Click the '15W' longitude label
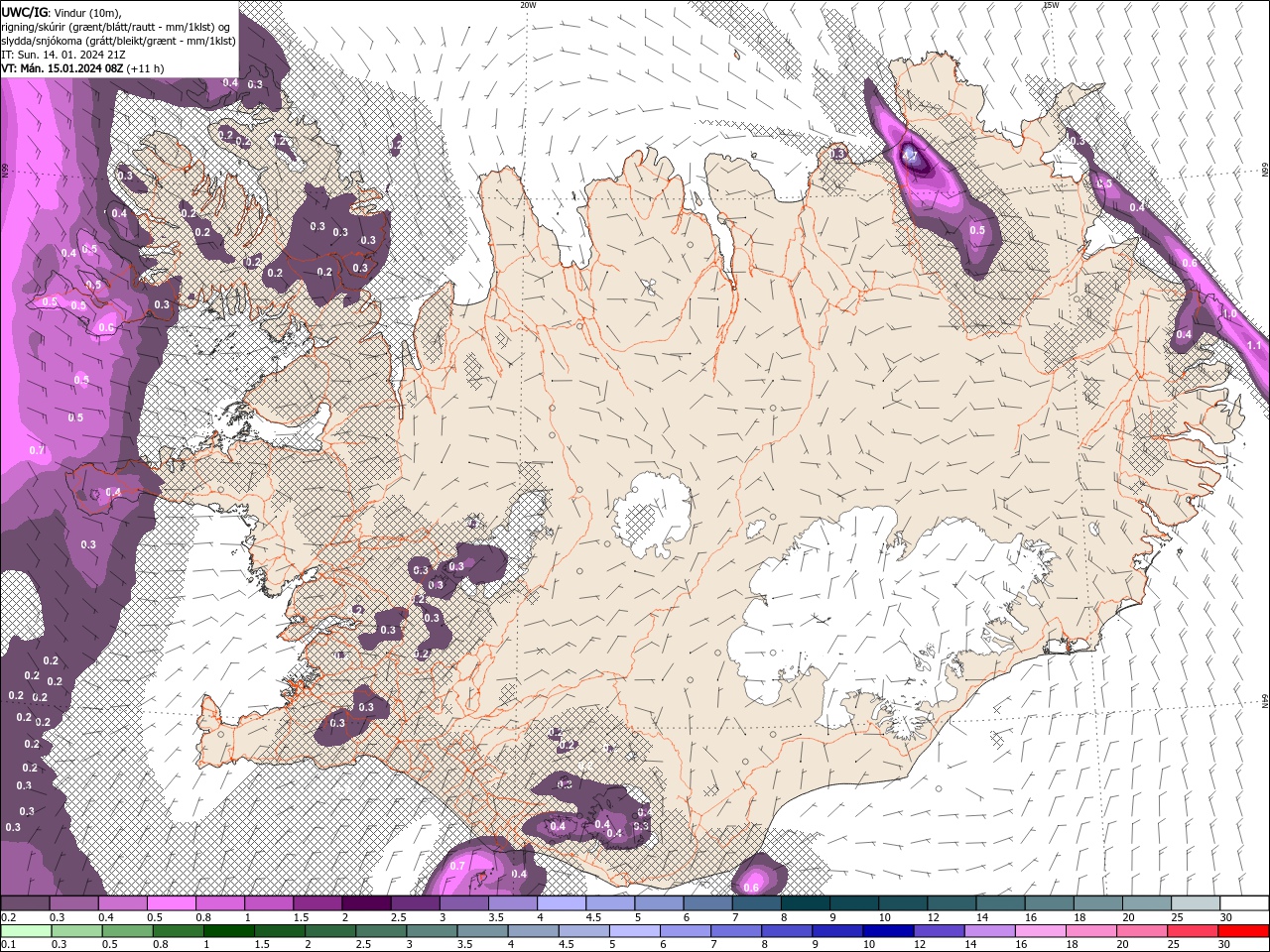1270x952 pixels. point(1051,4)
